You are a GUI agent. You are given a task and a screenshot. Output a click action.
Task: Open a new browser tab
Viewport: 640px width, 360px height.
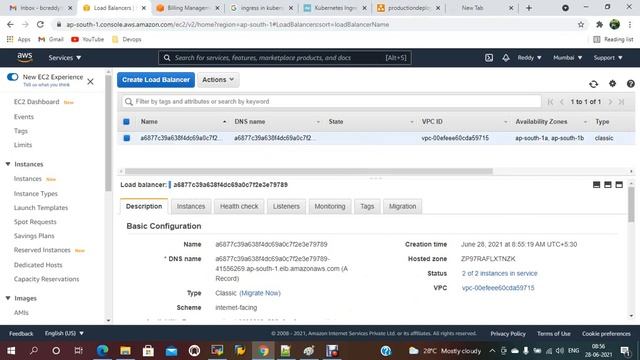pos(529,8)
